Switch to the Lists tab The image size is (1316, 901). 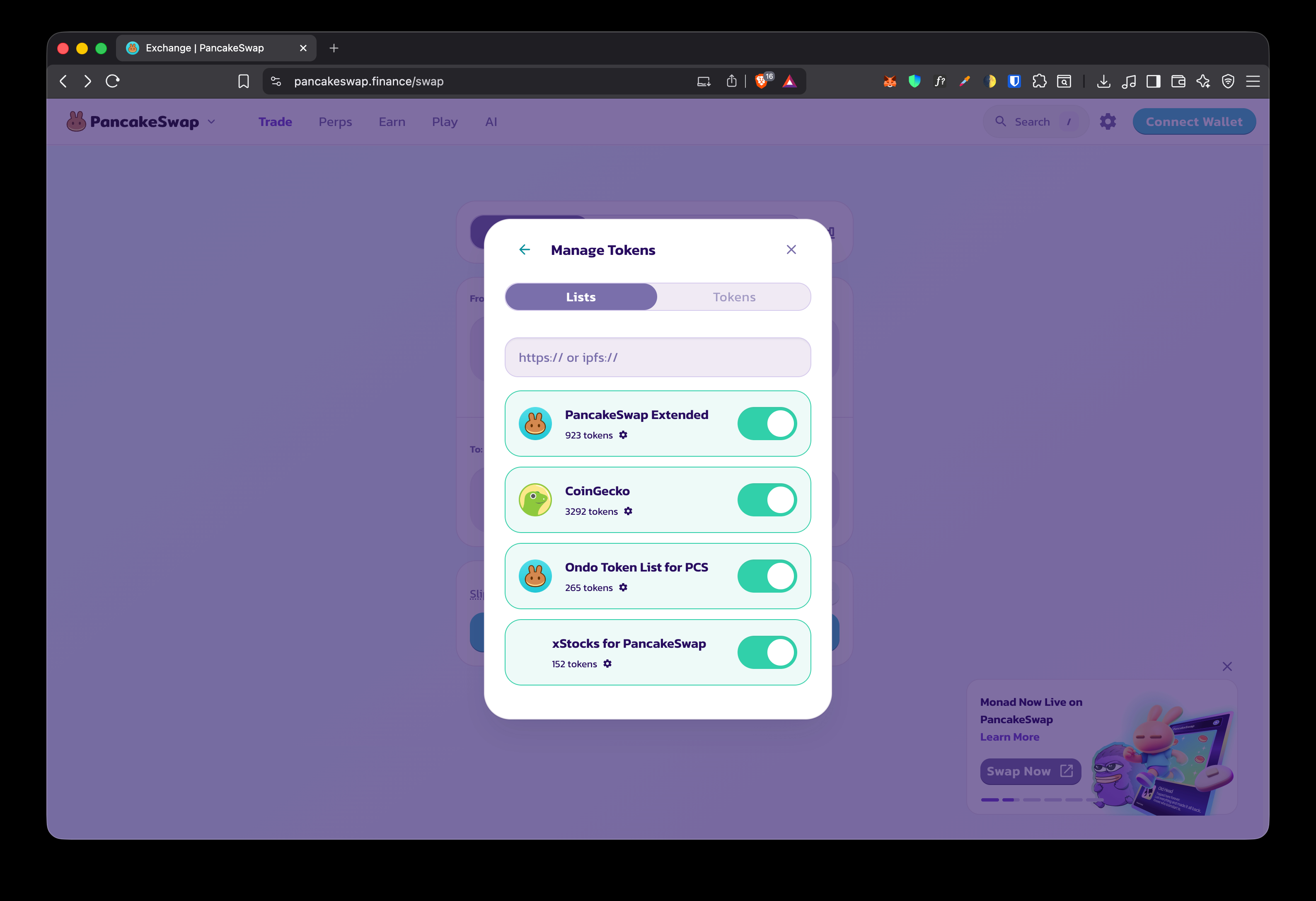pyautogui.click(x=581, y=297)
